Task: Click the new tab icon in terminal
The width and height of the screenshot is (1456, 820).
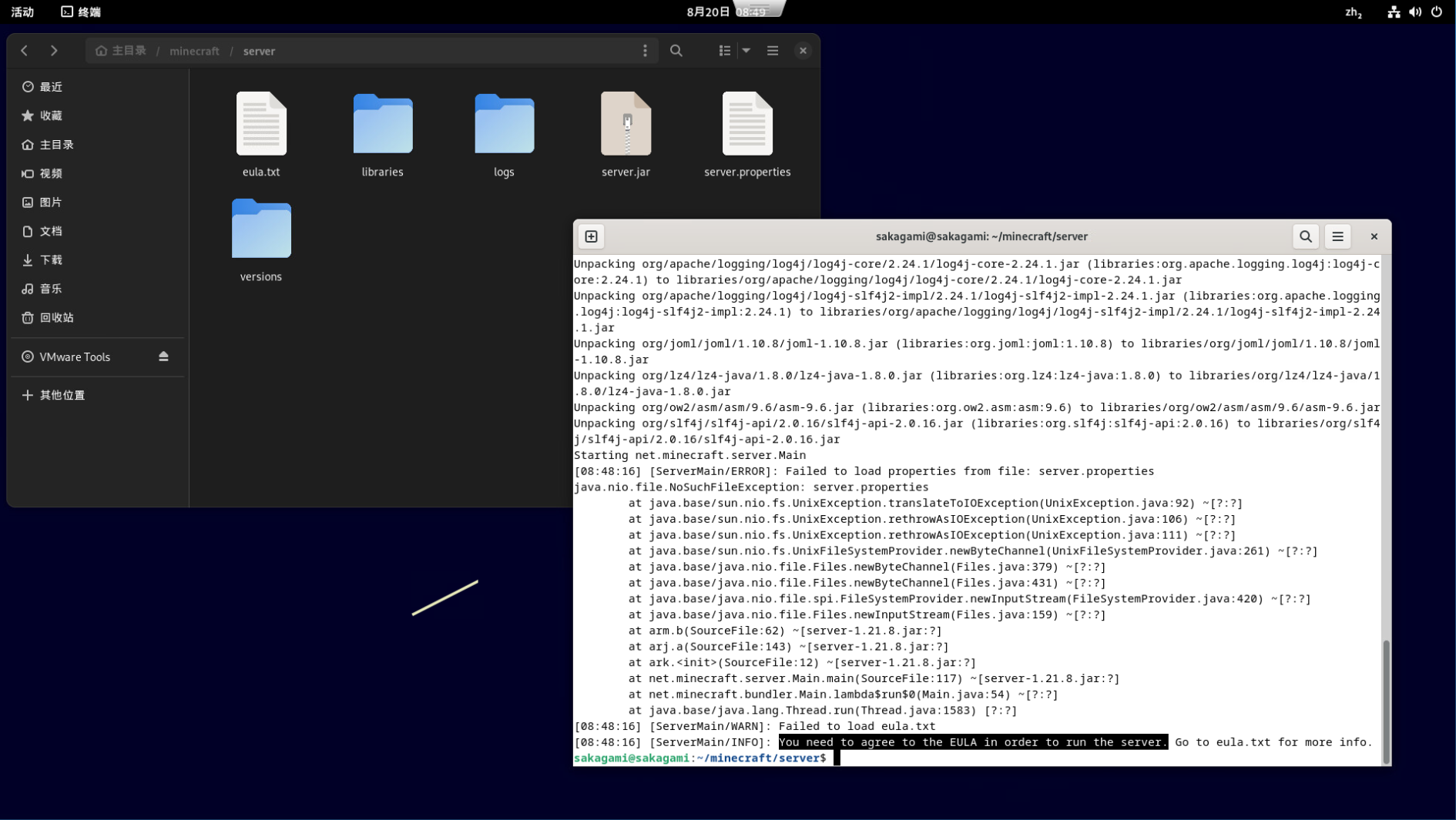Action: 591,236
